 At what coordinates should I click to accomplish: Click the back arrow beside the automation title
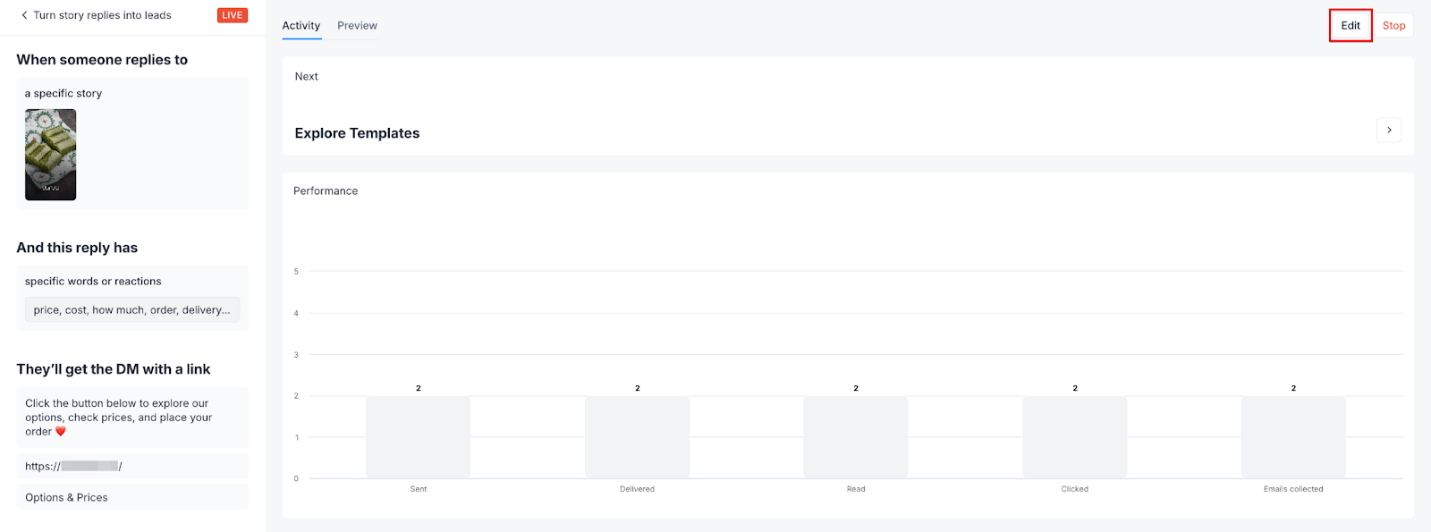coord(24,16)
